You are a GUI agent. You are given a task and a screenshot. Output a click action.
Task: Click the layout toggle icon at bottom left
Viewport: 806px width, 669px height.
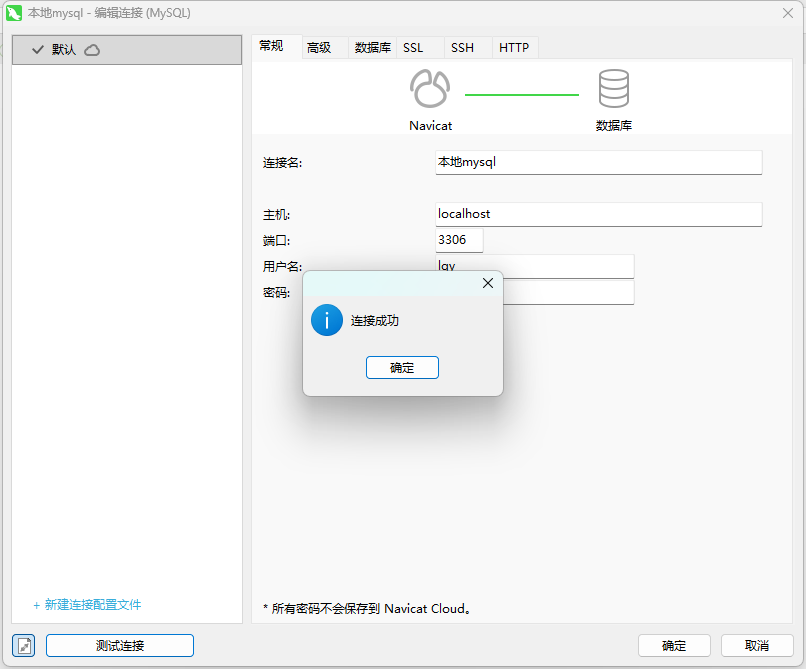pyautogui.click(x=24, y=645)
